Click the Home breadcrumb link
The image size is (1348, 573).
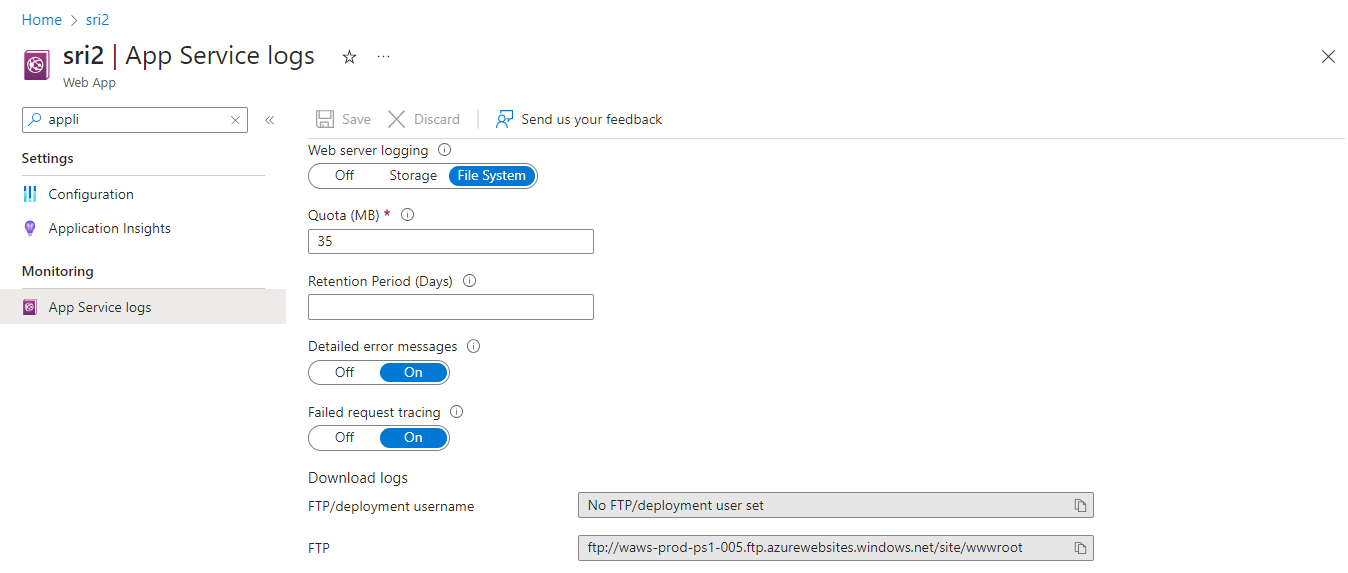pyautogui.click(x=41, y=20)
